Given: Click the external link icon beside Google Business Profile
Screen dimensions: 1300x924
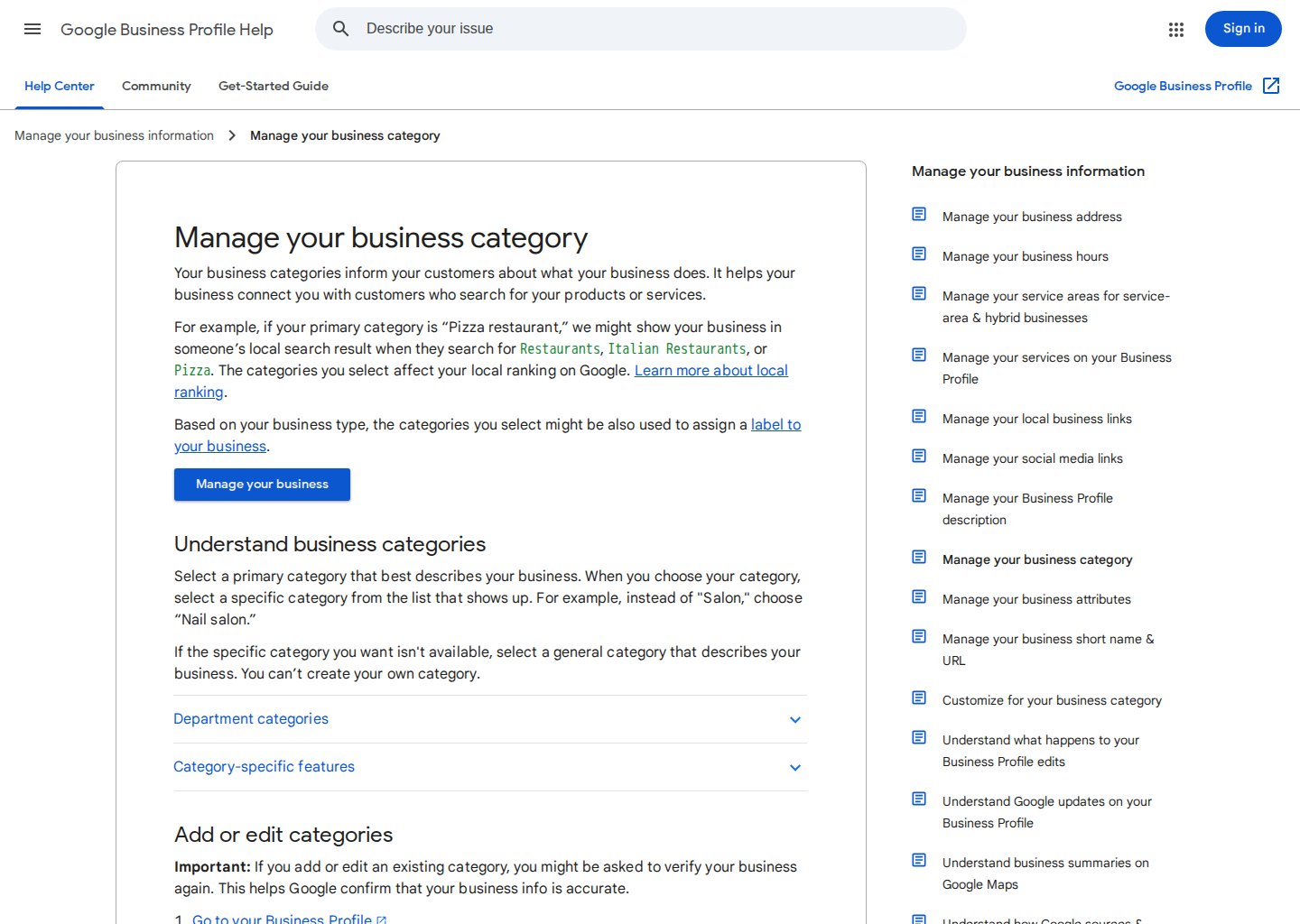Looking at the screenshot, I should tap(1271, 86).
